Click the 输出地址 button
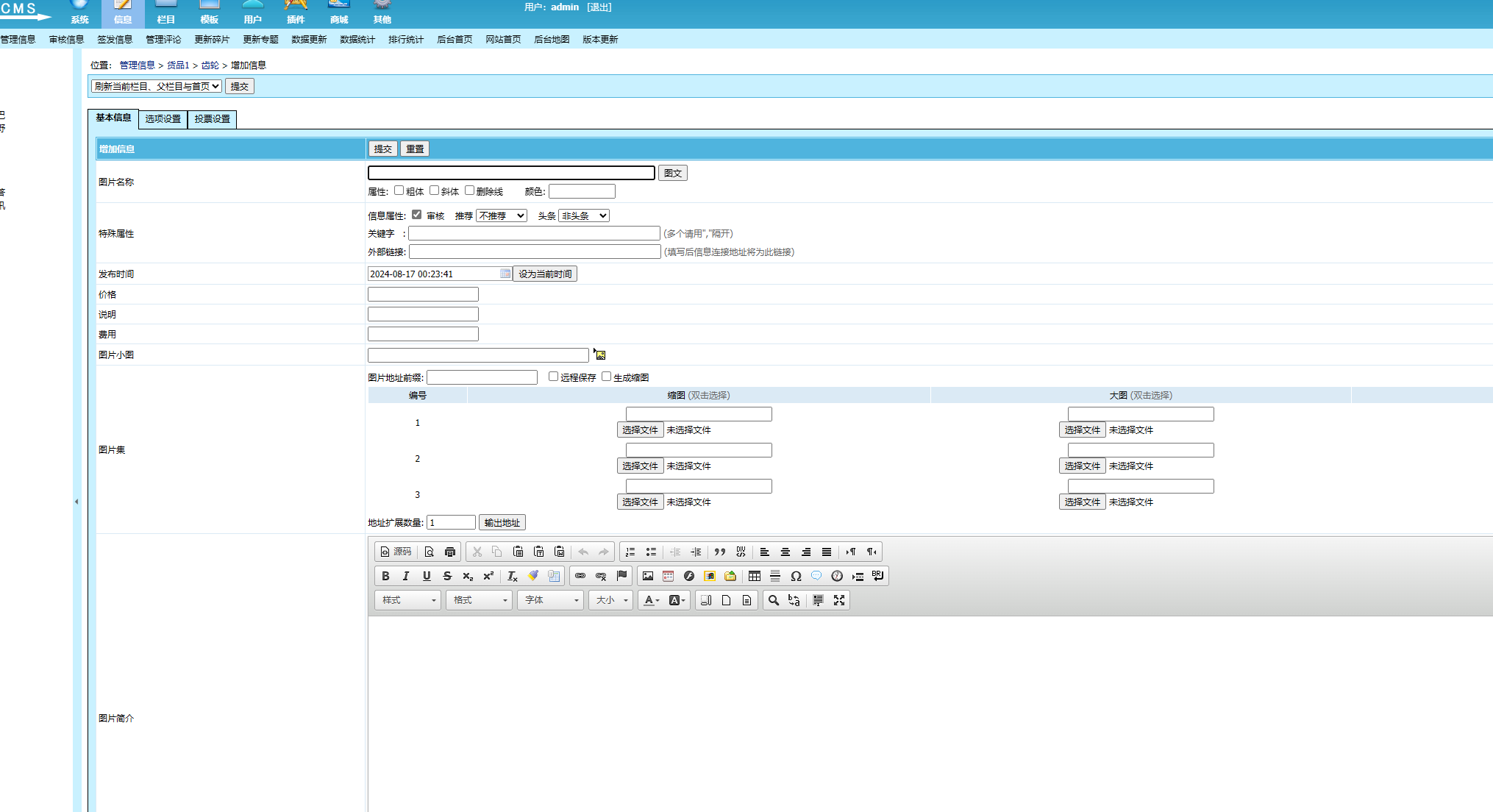Screen dimensions: 1493x812 503,523
